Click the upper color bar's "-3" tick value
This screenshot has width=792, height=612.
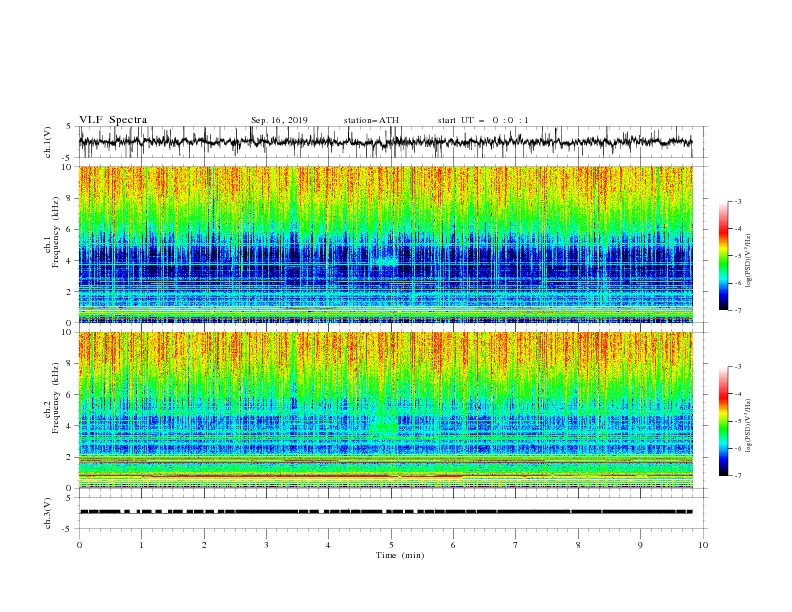coord(737,201)
